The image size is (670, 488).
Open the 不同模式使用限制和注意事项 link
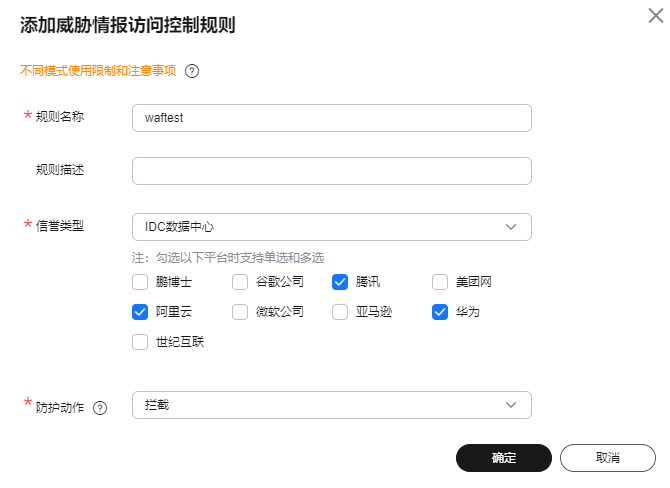click(x=98, y=71)
